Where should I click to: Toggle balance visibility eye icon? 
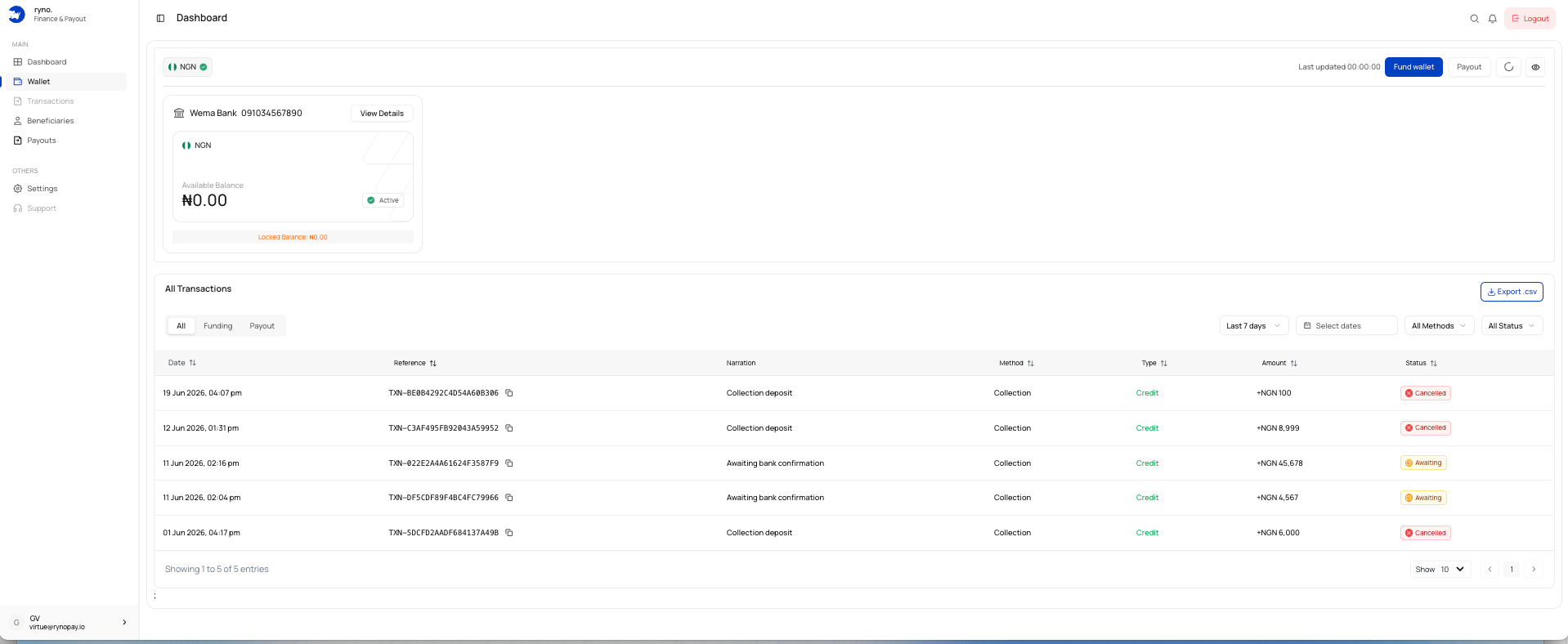(x=1535, y=67)
